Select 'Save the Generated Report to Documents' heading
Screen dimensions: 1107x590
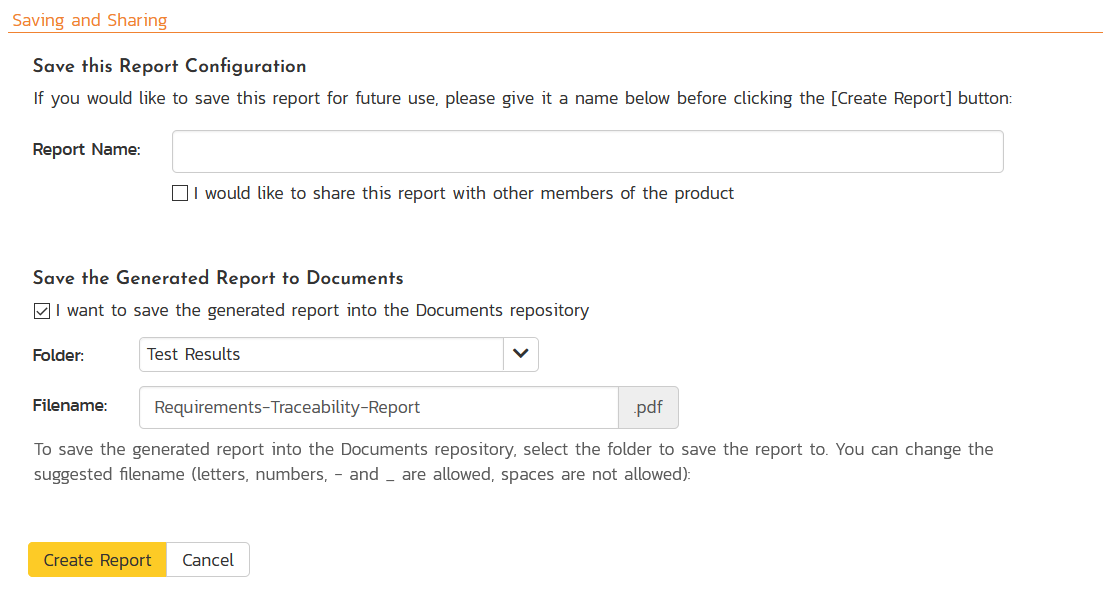click(218, 279)
